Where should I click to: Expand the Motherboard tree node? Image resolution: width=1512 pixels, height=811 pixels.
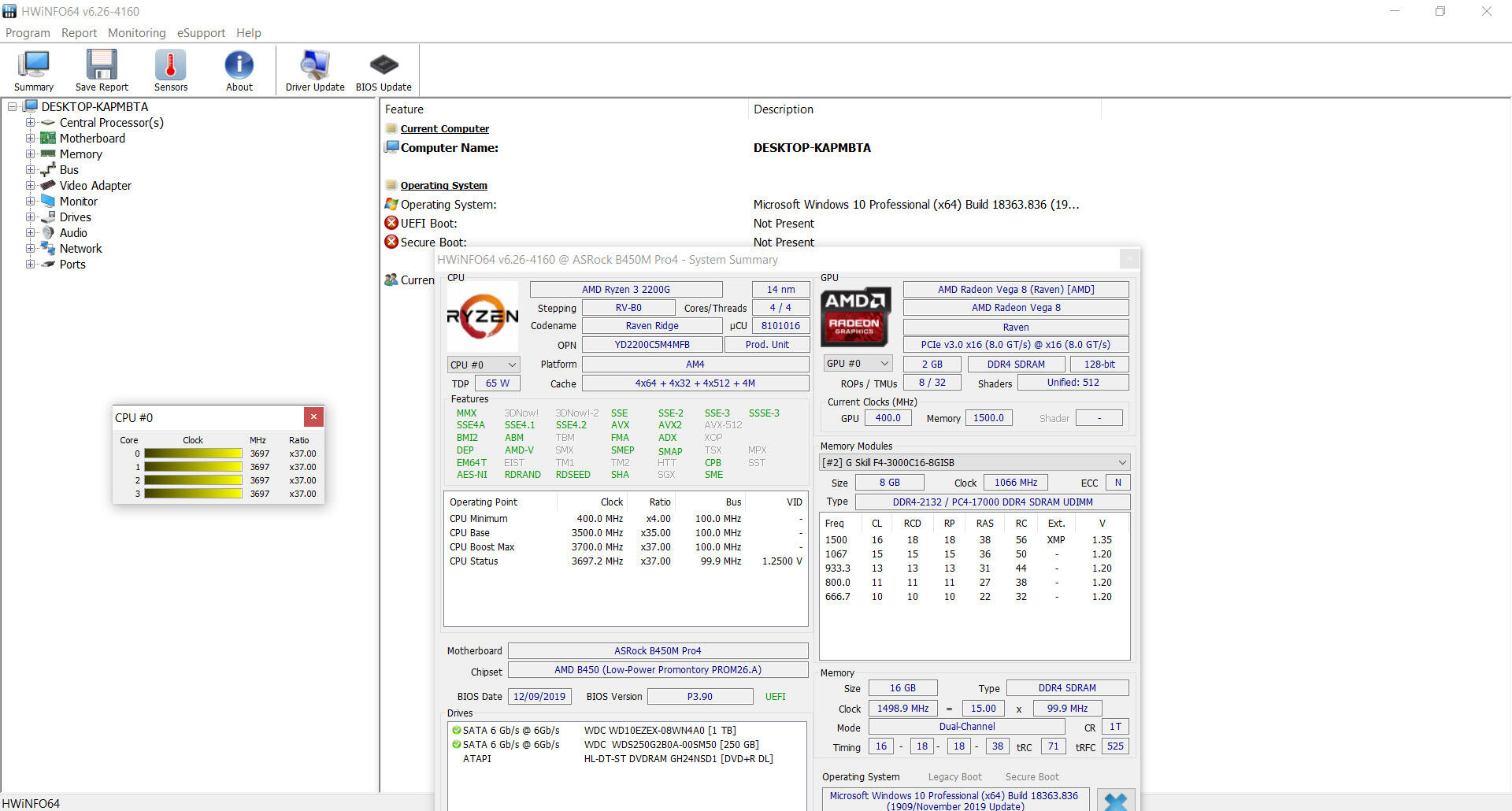click(x=30, y=138)
